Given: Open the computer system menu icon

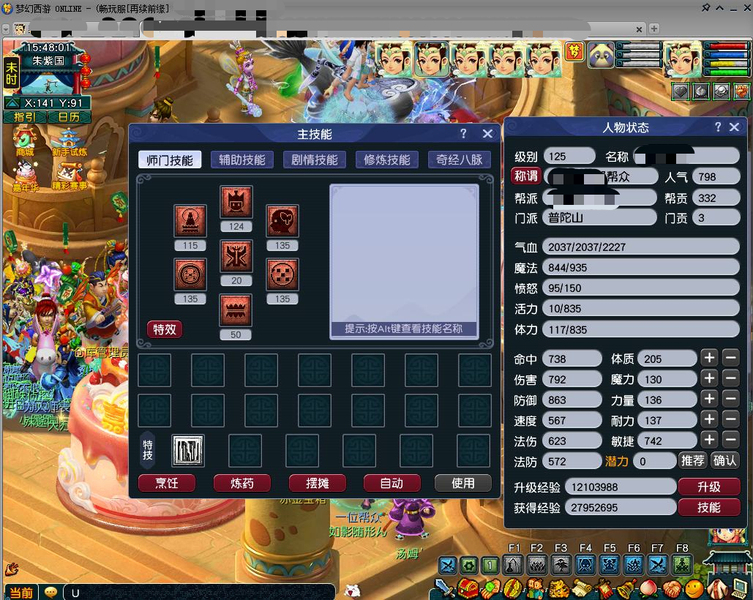Looking at the screenshot, I should (742, 588).
